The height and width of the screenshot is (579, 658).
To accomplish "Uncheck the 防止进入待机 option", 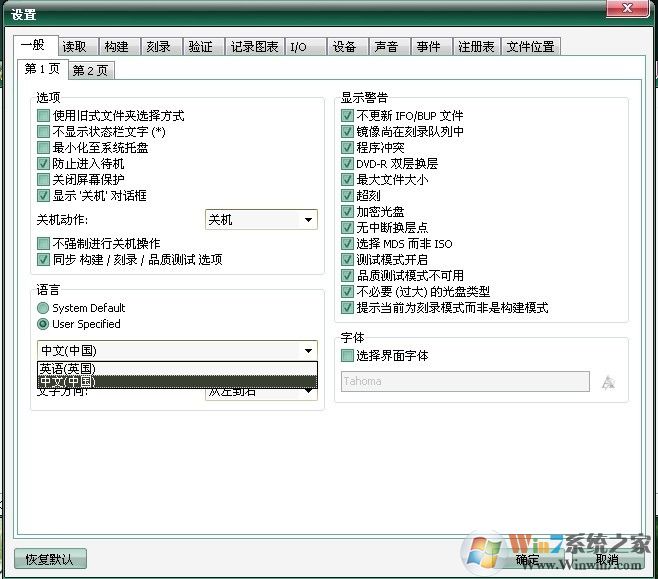I will [43, 164].
